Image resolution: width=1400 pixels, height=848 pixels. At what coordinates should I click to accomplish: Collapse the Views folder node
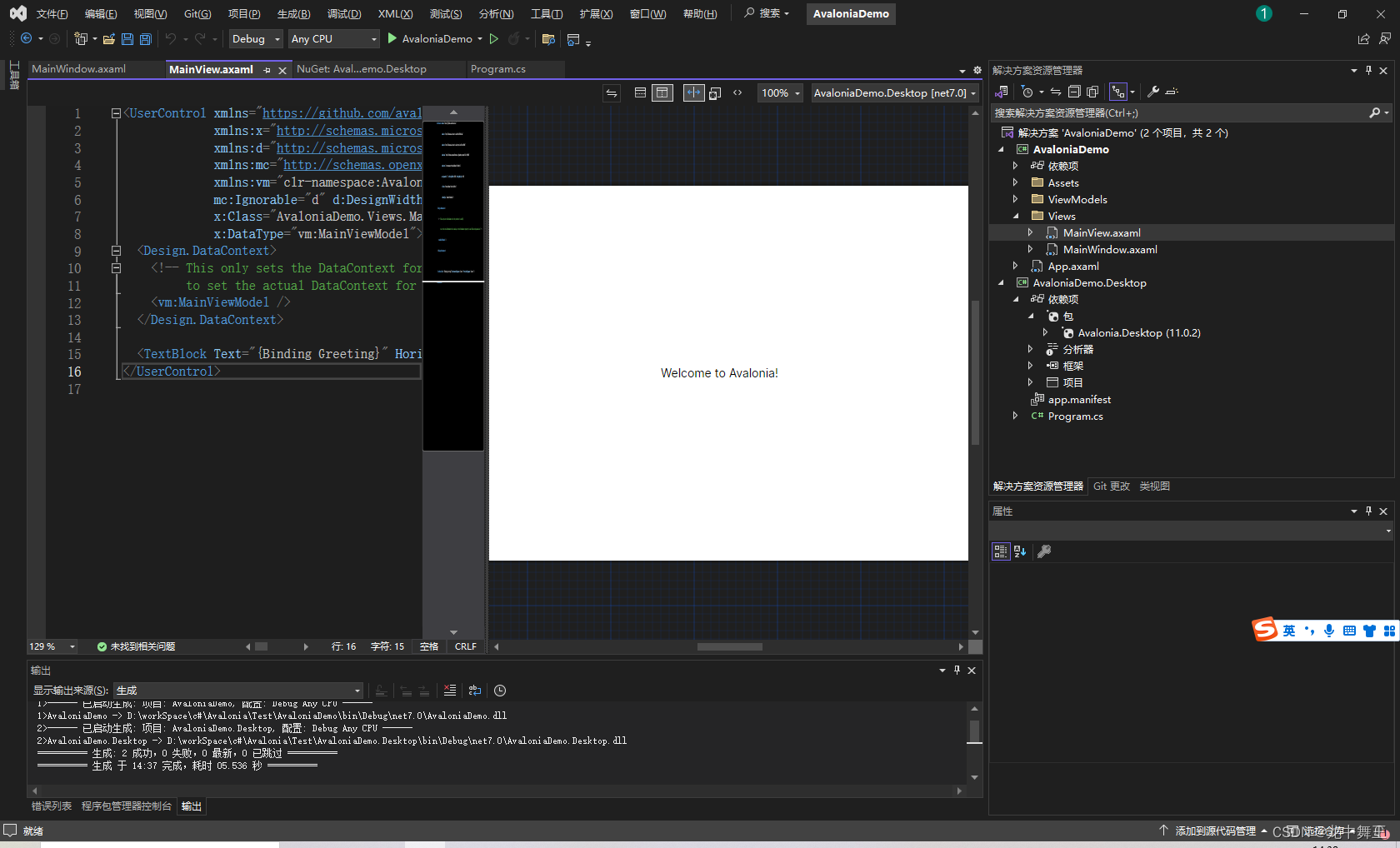(1015, 216)
